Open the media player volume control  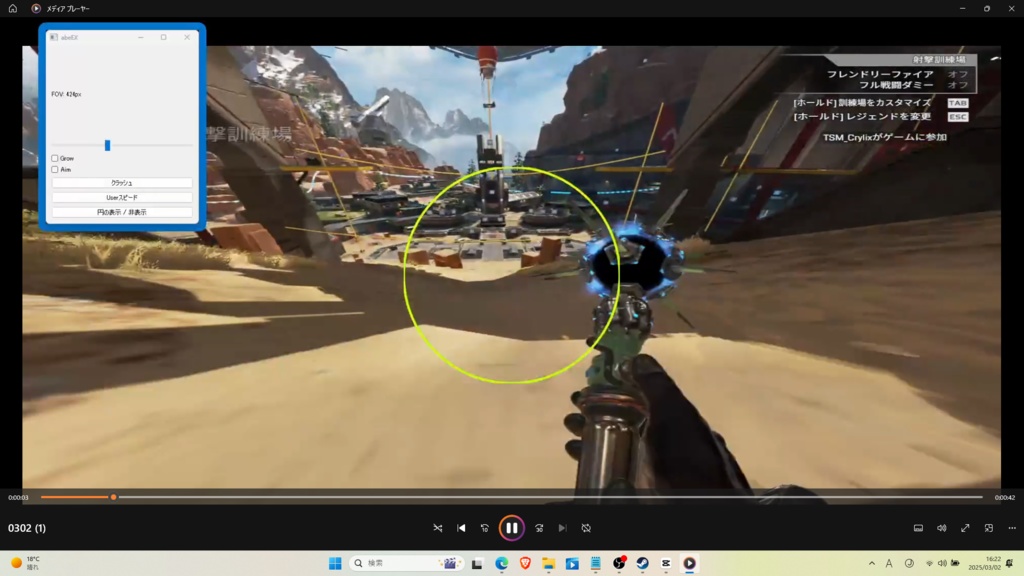[x=942, y=528]
